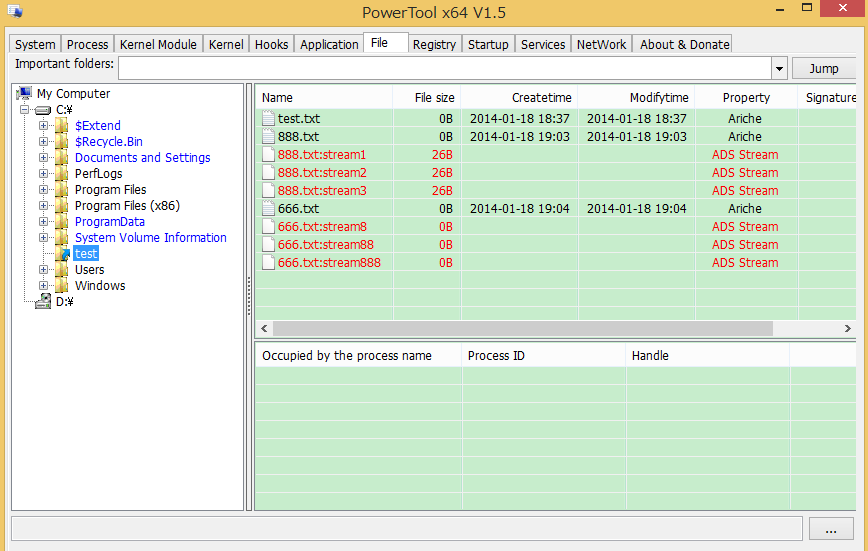Sort by the Createtime column header
868x551 pixels.
(519, 97)
